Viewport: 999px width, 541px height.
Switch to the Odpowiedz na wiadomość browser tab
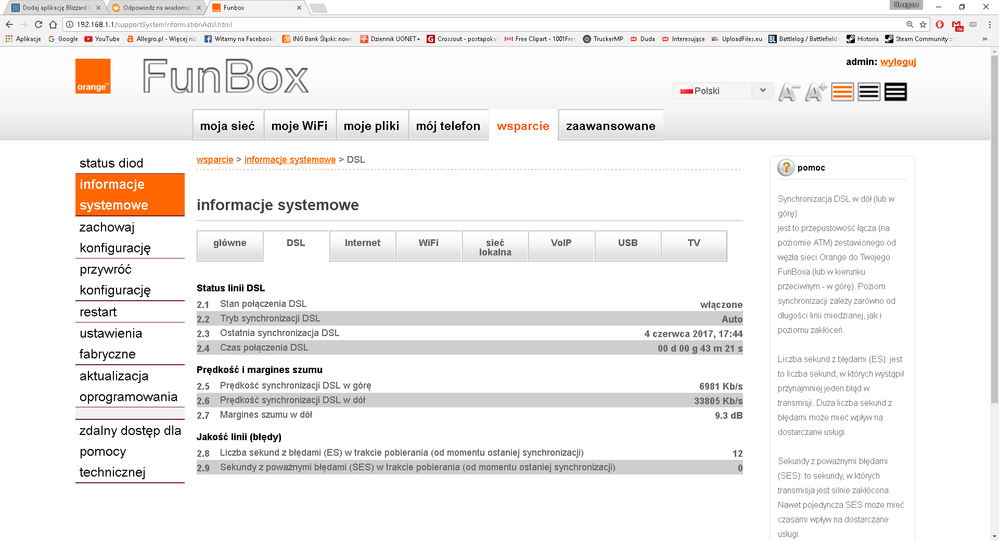(155, 8)
